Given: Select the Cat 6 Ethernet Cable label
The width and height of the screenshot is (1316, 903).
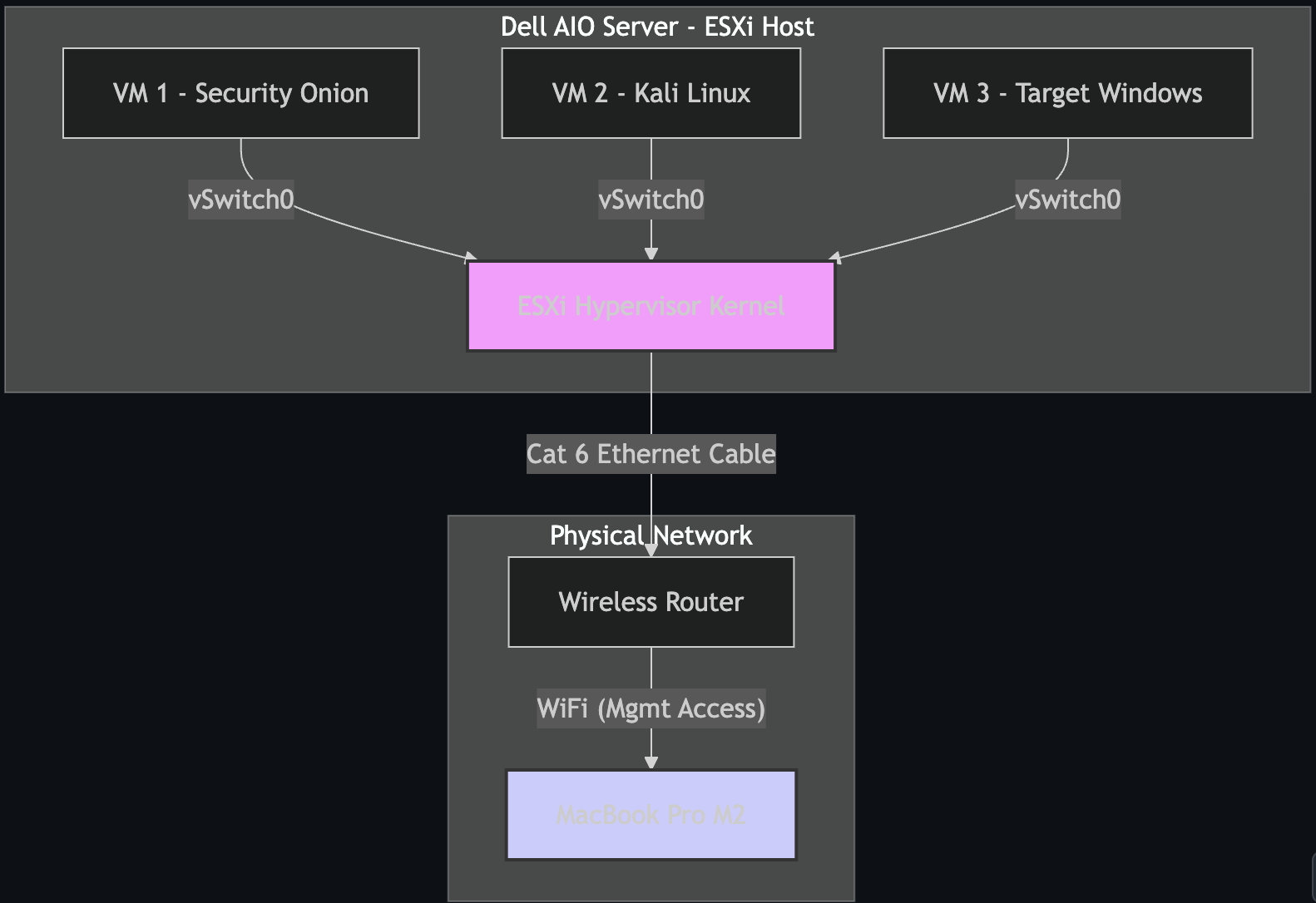Looking at the screenshot, I should coord(651,454).
